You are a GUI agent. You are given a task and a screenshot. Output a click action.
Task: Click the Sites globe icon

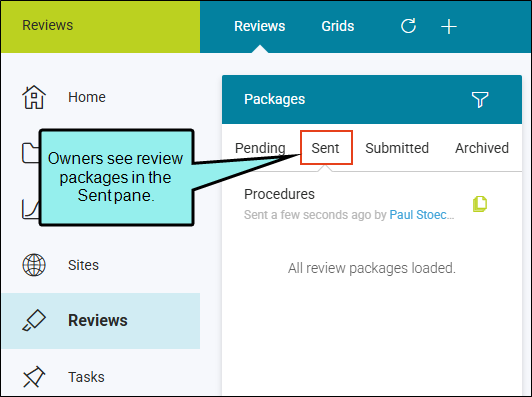pos(34,265)
